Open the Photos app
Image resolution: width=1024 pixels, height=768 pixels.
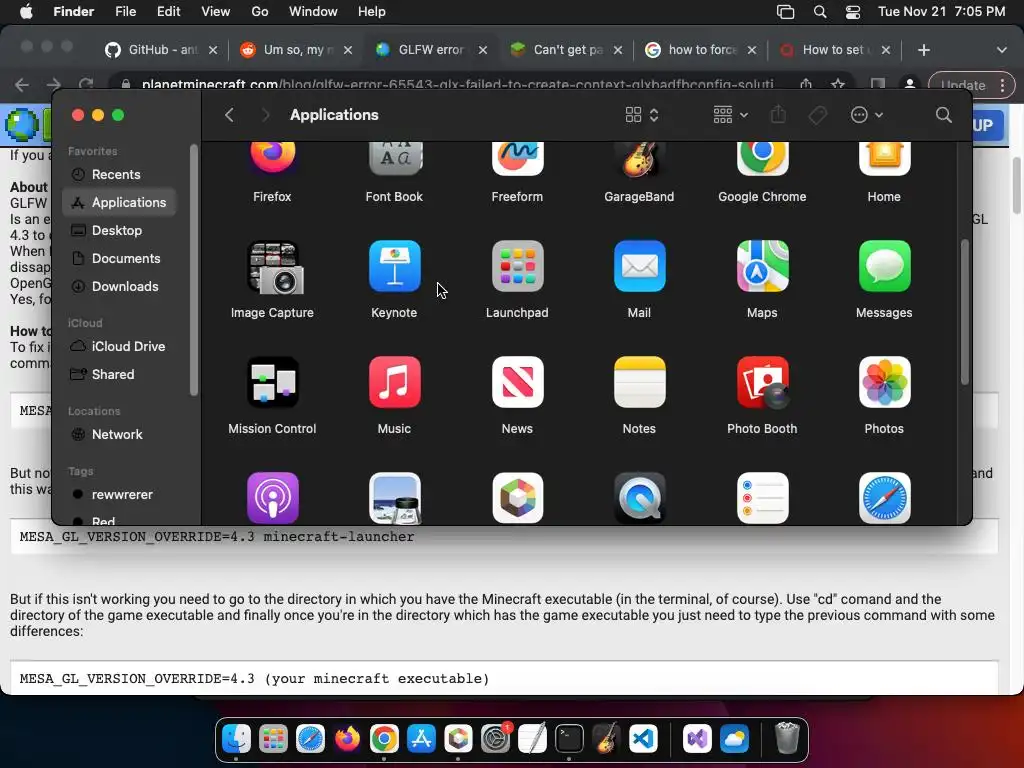click(x=884, y=382)
